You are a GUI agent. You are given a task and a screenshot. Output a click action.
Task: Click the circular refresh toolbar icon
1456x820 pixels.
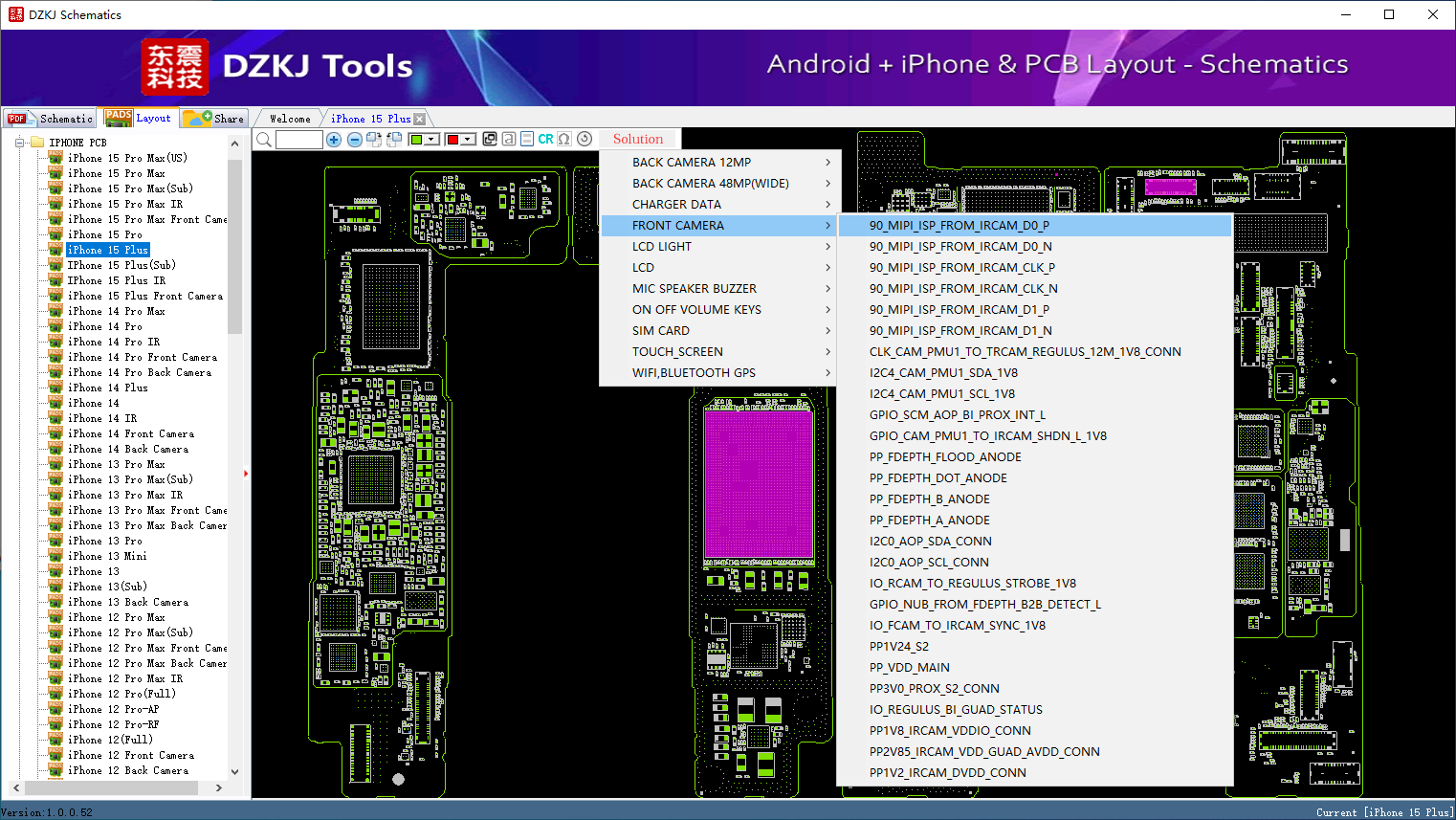[585, 140]
